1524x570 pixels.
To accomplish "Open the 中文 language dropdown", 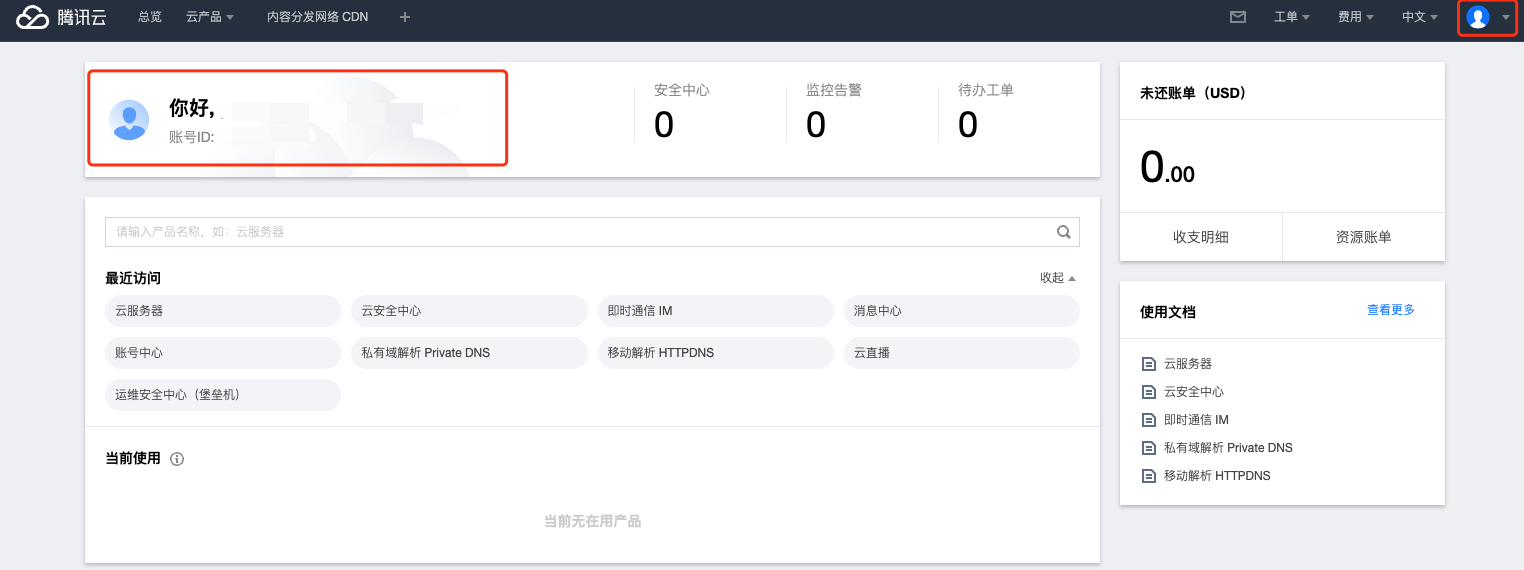I will coord(1420,17).
